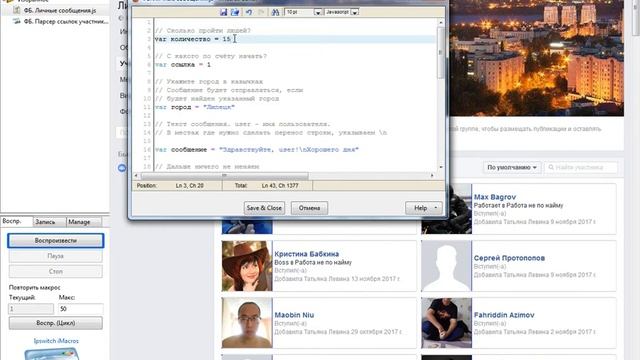Click the editor vertical scrollbar thumb
The image size is (640, 360).
pos(440,53)
